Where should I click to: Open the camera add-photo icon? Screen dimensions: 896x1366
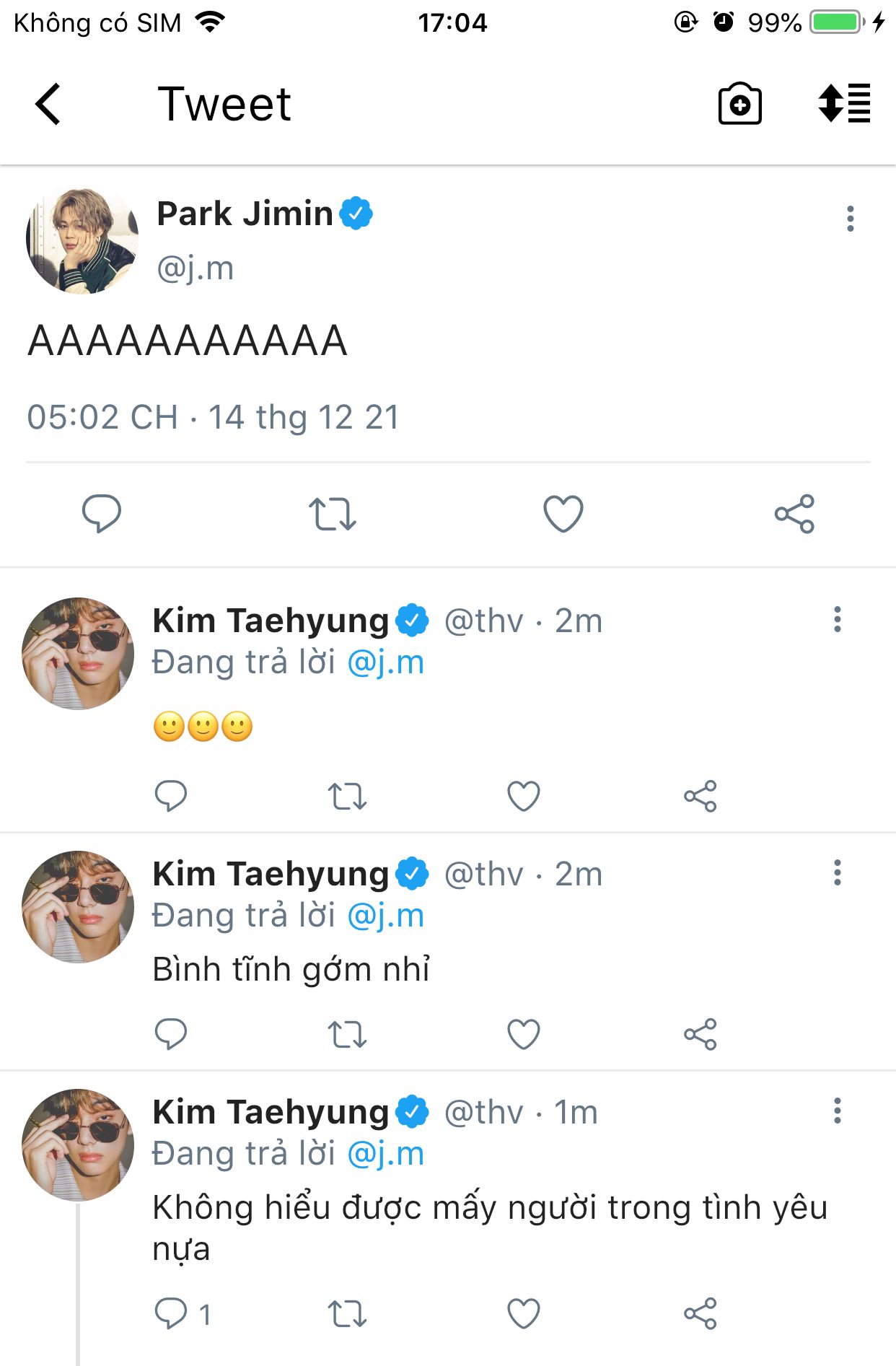739,105
